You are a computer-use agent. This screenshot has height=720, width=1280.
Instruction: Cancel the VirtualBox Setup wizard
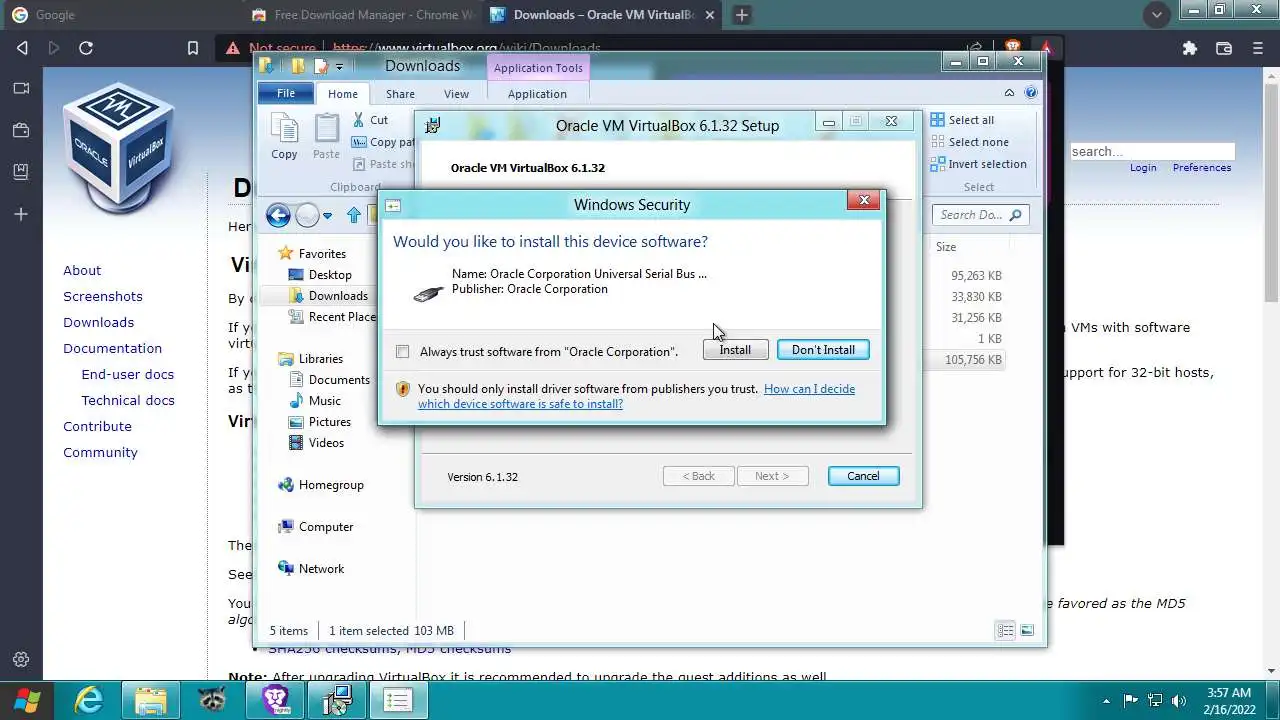click(x=863, y=476)
